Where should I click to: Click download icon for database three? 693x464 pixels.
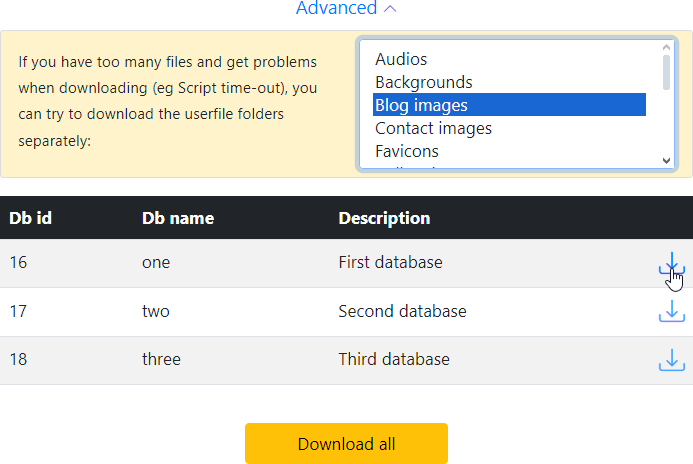(671, 360)
